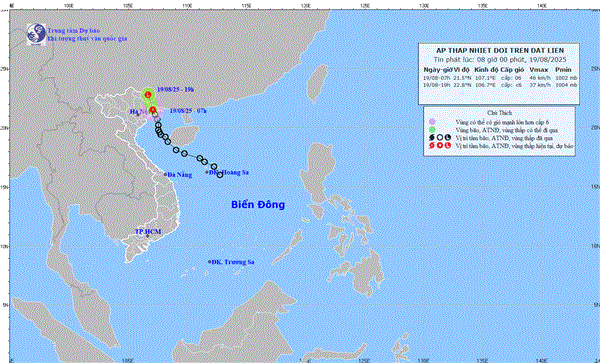Select the ĐK. Trường Sa marker dot

pyautogui.click(x=210, y=262)
